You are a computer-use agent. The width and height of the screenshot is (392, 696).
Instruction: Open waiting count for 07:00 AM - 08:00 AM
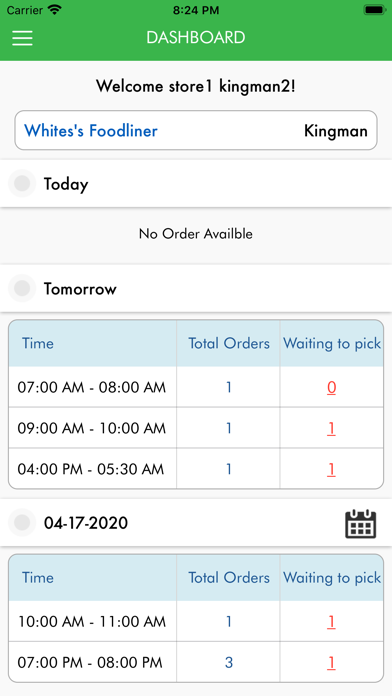click(x=332, y=388)
